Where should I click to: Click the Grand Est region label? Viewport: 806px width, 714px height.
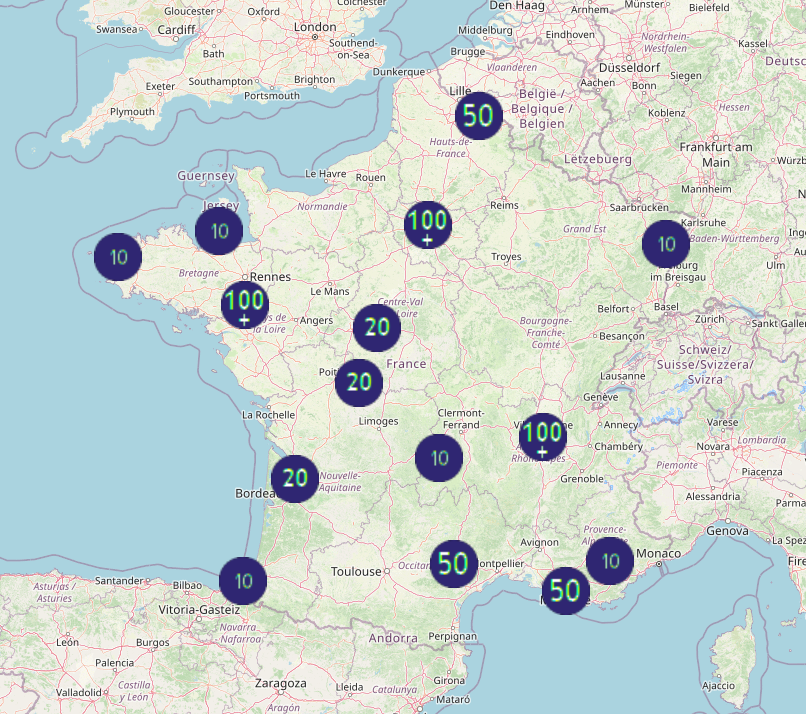pos(584,229)
